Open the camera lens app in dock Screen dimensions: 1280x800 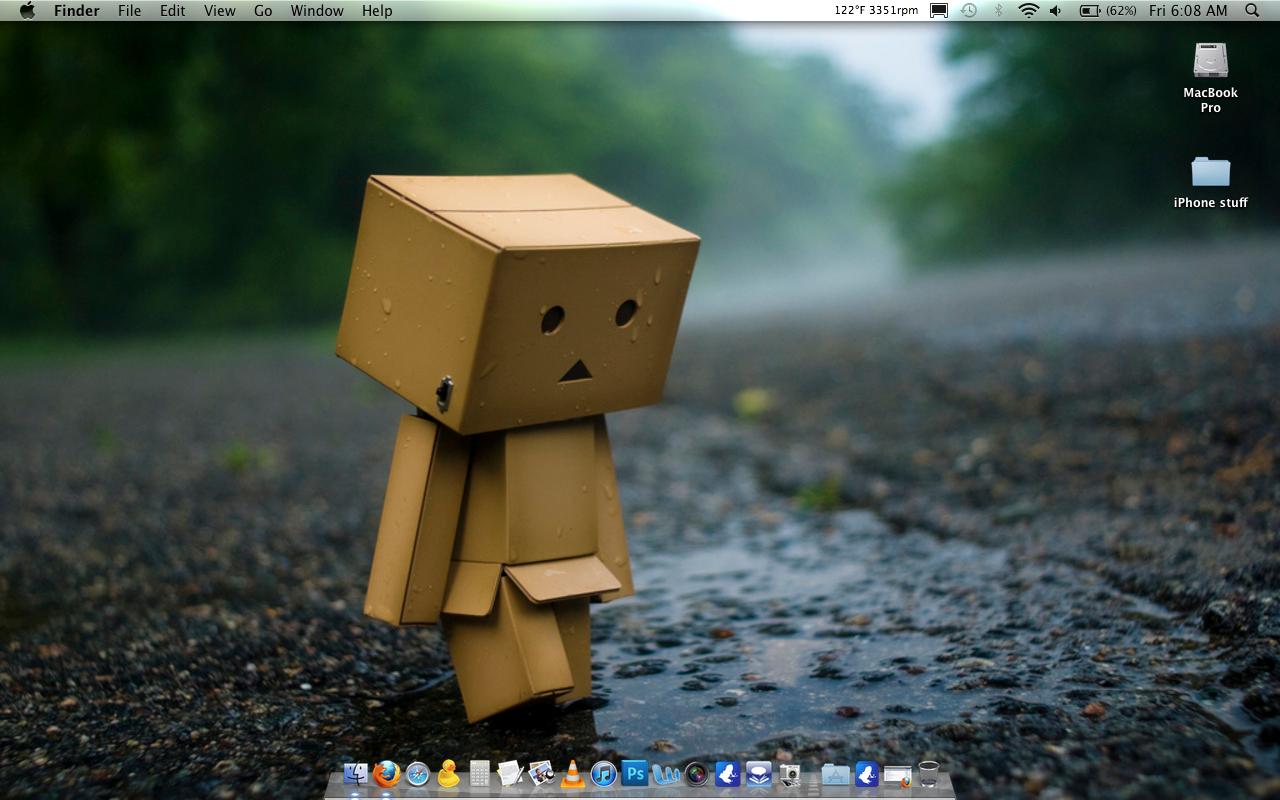pos(696,774)
